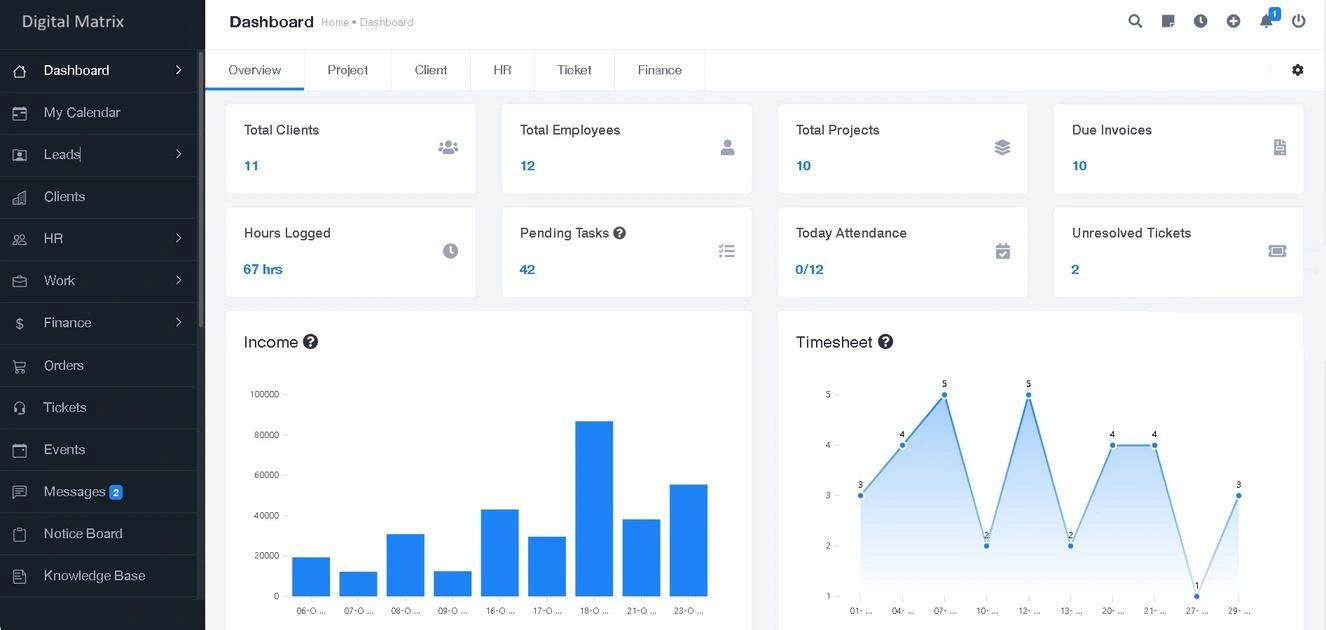Viewport: 1326px width, 630px height.
Task: Click the Pending Tasks value 42
Action: click(x=527, y=269)
